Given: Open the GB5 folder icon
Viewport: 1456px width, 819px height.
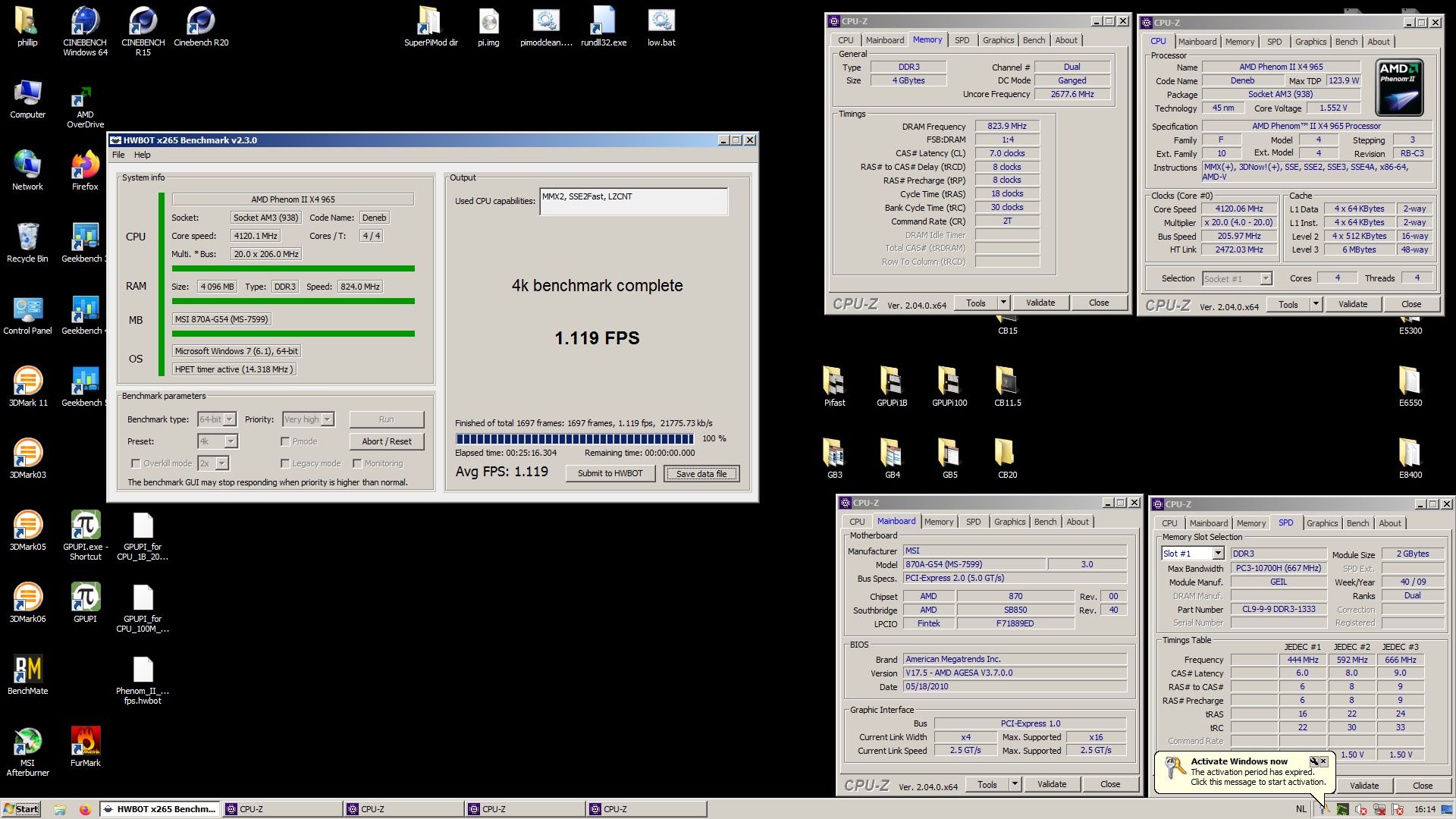Looking at the screenshot, I should 949,458.
